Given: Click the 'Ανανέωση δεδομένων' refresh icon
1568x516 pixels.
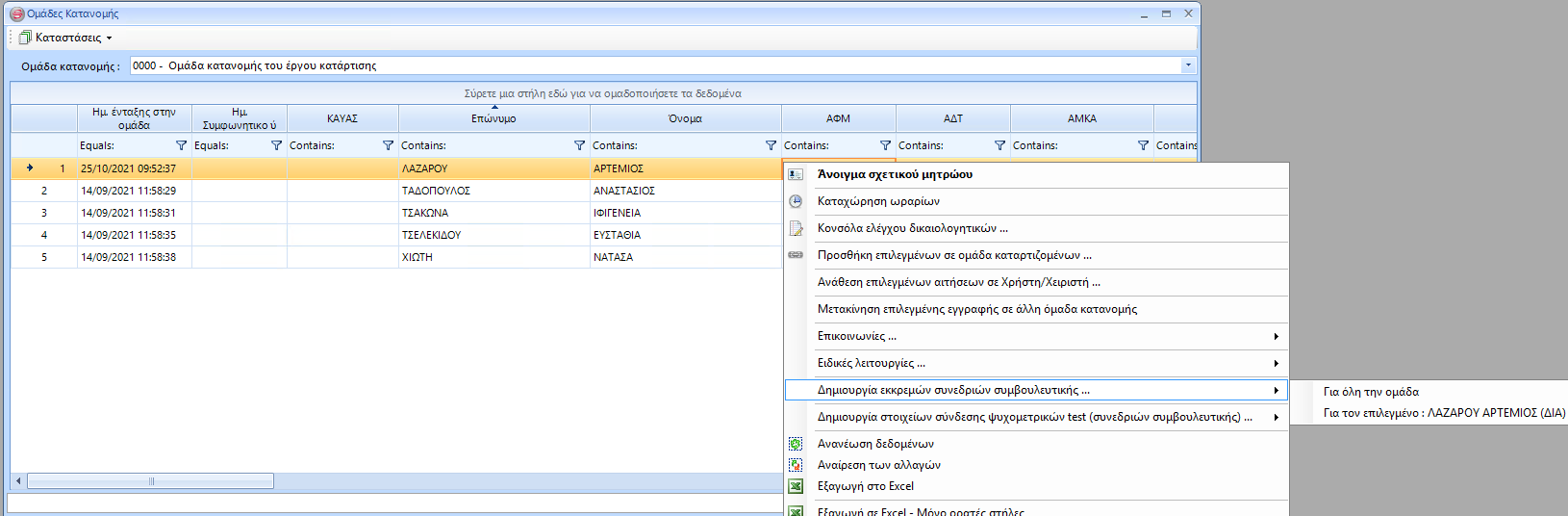Looking at the screenshot, I should 796,444.
